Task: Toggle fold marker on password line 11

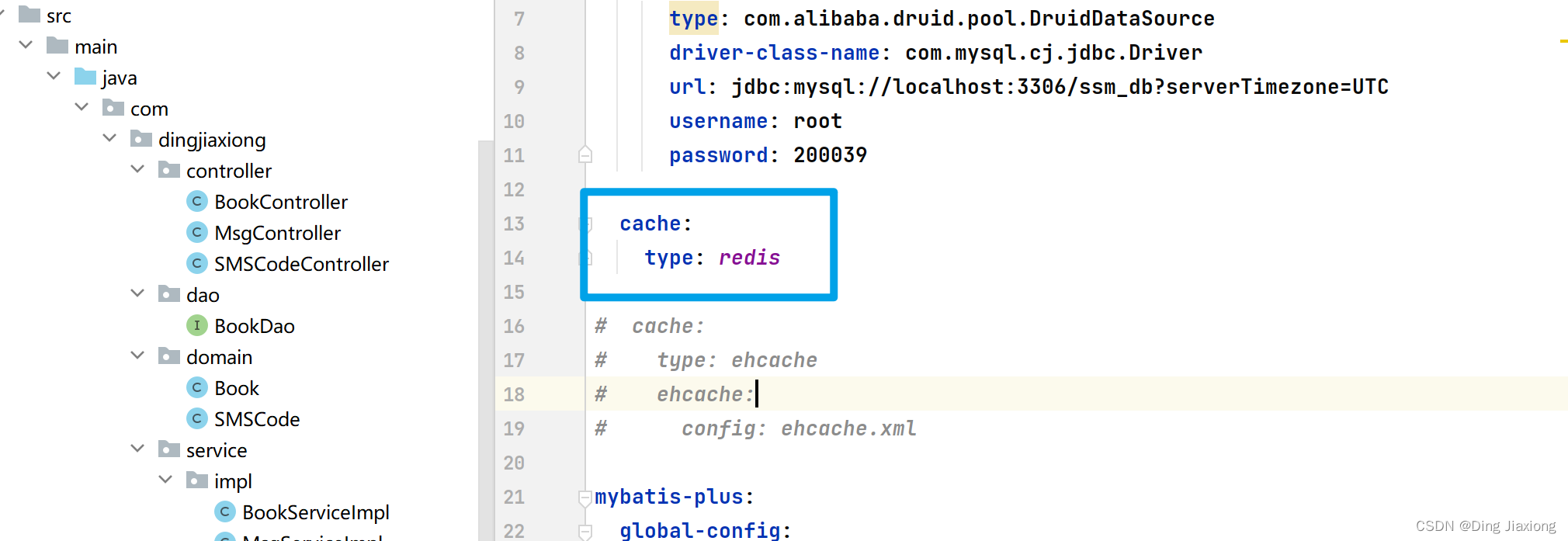Action: coord(585,155)
